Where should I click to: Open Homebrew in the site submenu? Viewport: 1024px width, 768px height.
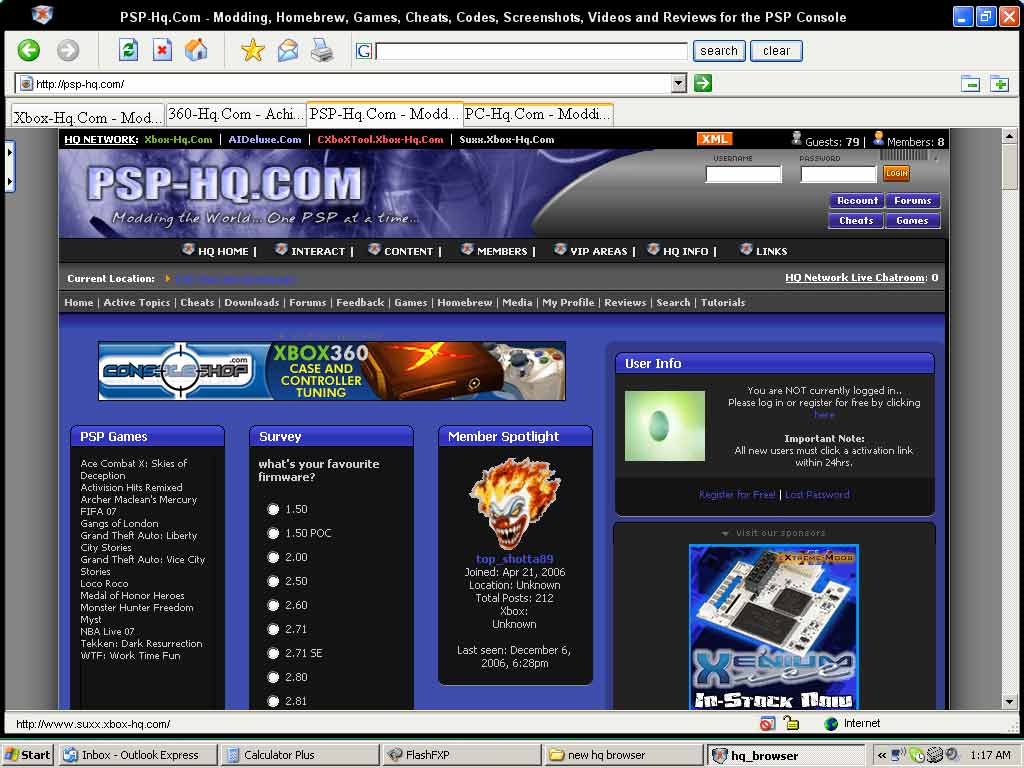[464, 302]
